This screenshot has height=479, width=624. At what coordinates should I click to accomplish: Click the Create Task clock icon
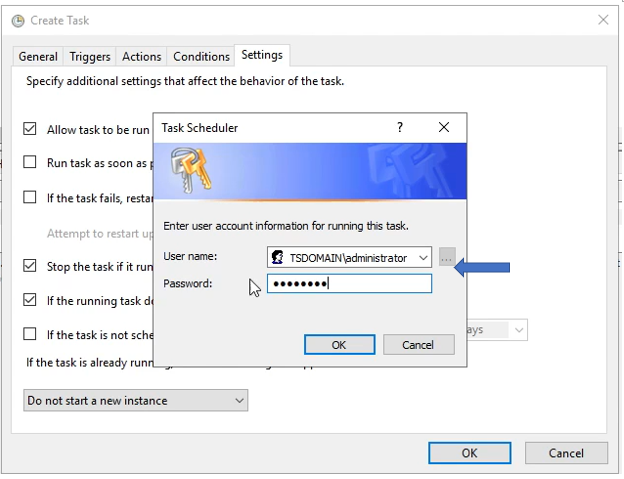(x=18, y=21)
